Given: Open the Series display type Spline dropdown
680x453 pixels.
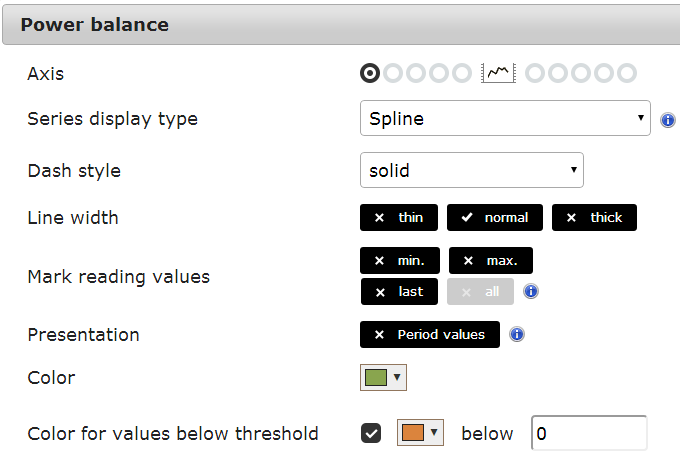Looking at the screenshot, I should pos(505,118).
